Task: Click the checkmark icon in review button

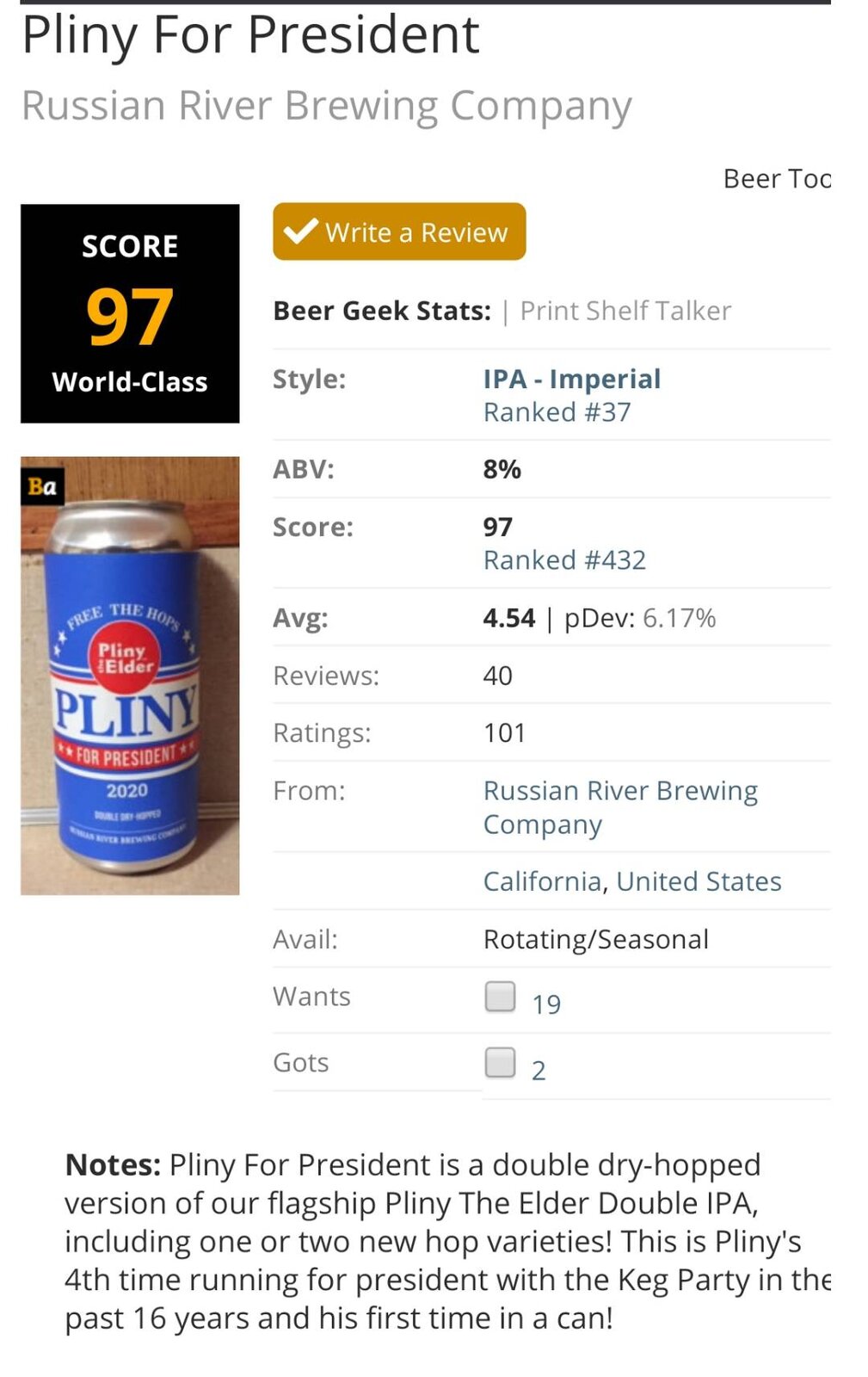Action: pyautogui.click(x=301, y=230)
